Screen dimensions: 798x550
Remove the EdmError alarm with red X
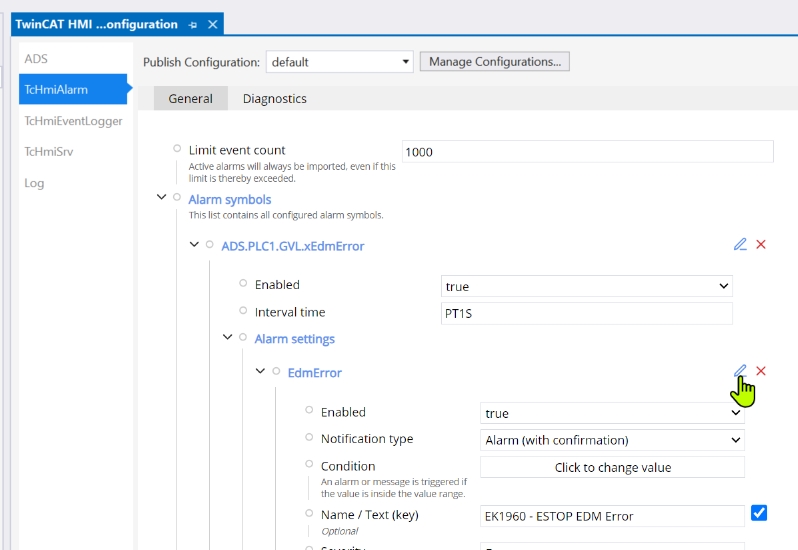[761, 371]
